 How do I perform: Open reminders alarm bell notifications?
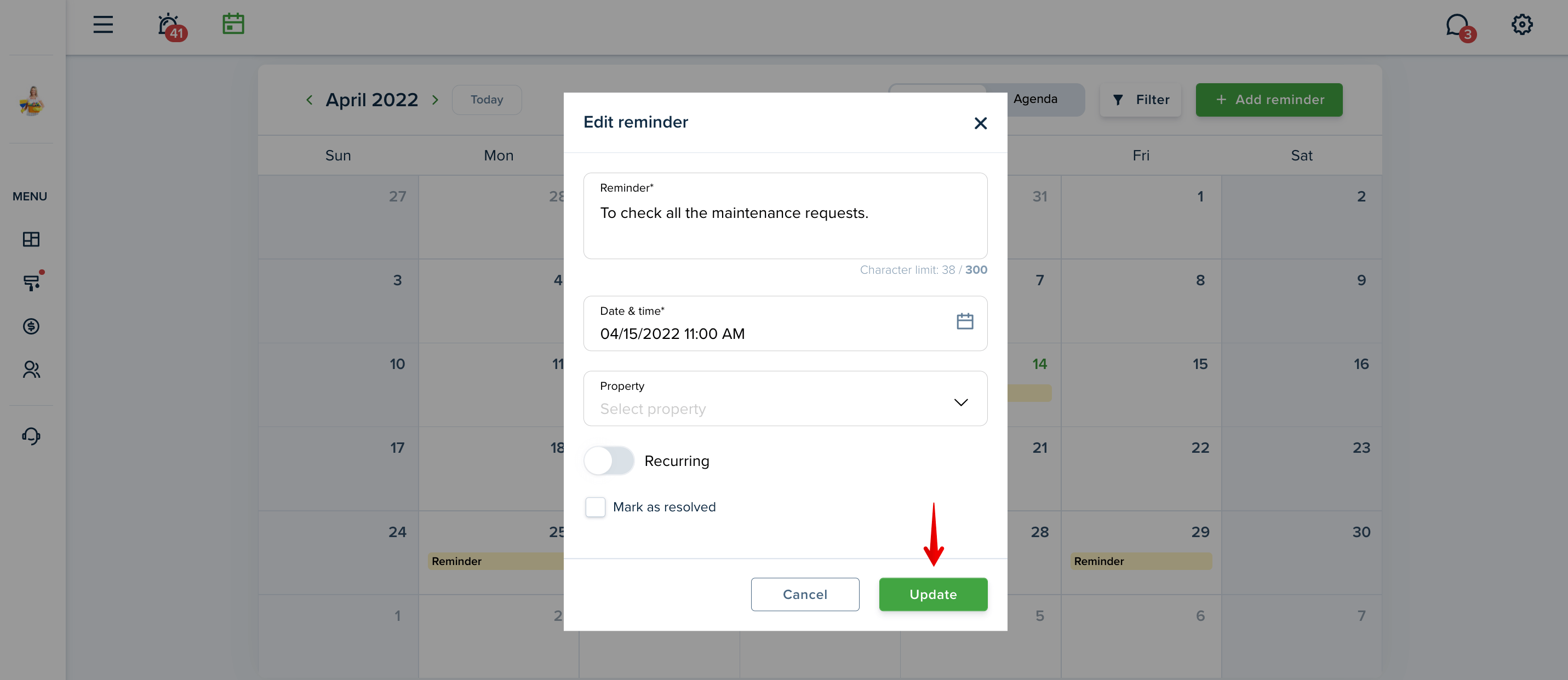pyautogui.click(x=170, y=26)
